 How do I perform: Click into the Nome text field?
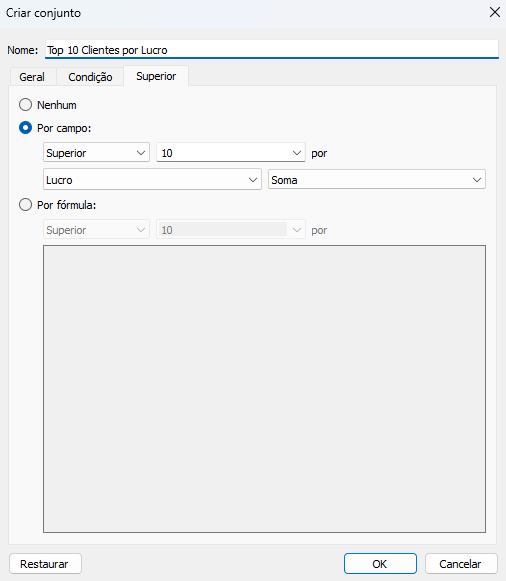(272, 49)
